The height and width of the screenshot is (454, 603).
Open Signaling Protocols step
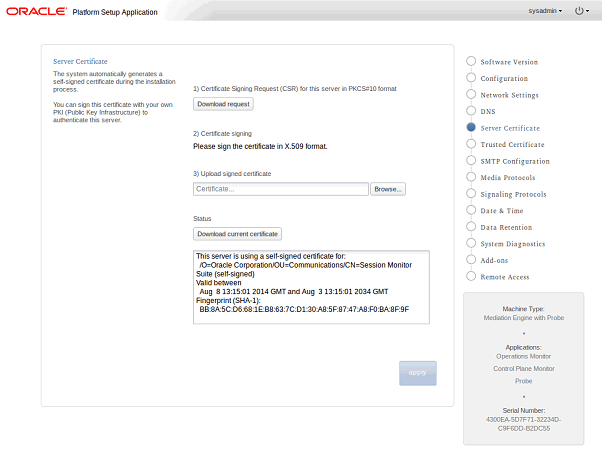[513, 194]
